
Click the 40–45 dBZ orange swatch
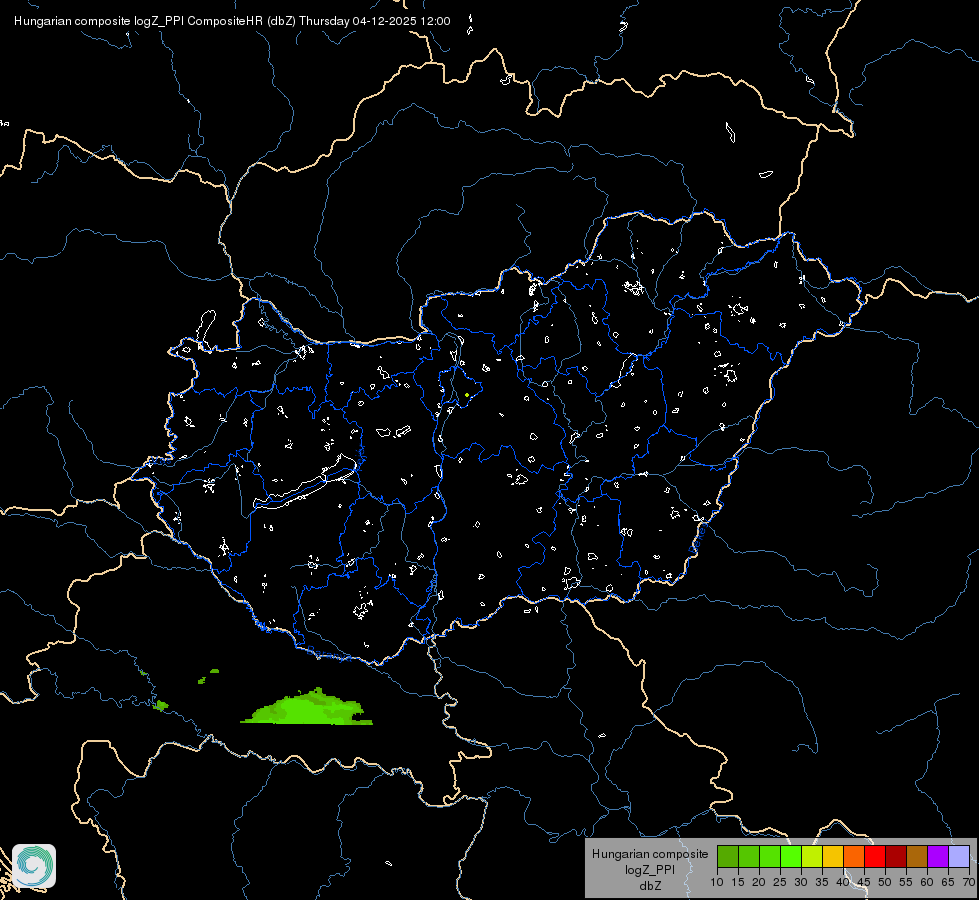point(854,856)
